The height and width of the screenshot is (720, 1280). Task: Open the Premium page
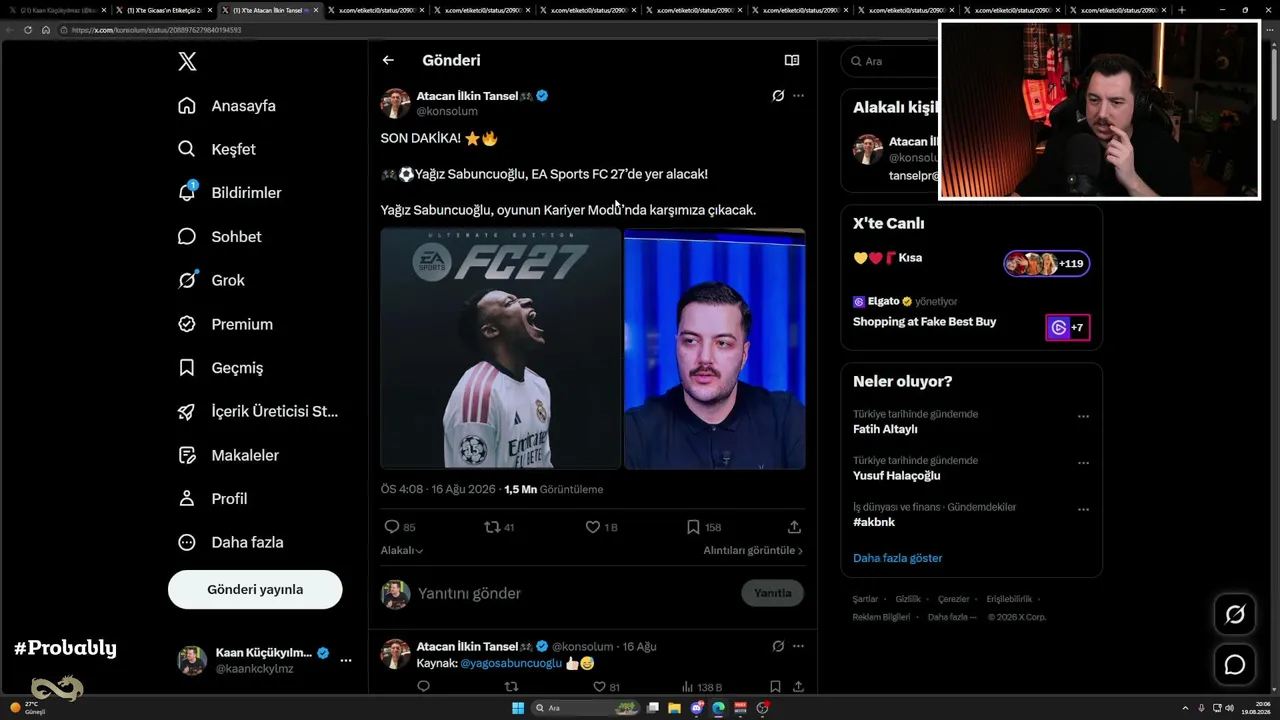pyautogui.click(x=225, y=324)
